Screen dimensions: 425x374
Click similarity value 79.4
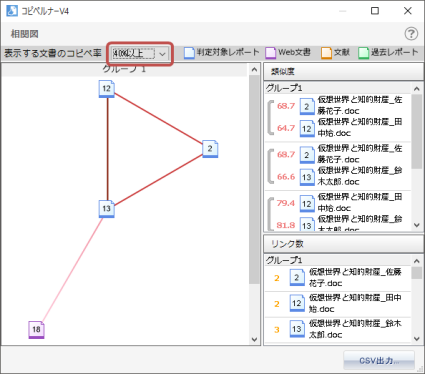pyautogui.click(x=286, y=203)
